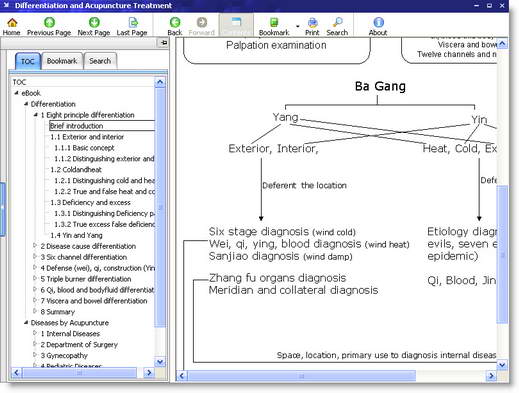This screenshot has height=393, width=519.
Task: Show the About information dialog
Action: pyautogui.click(x=378, y=22)
